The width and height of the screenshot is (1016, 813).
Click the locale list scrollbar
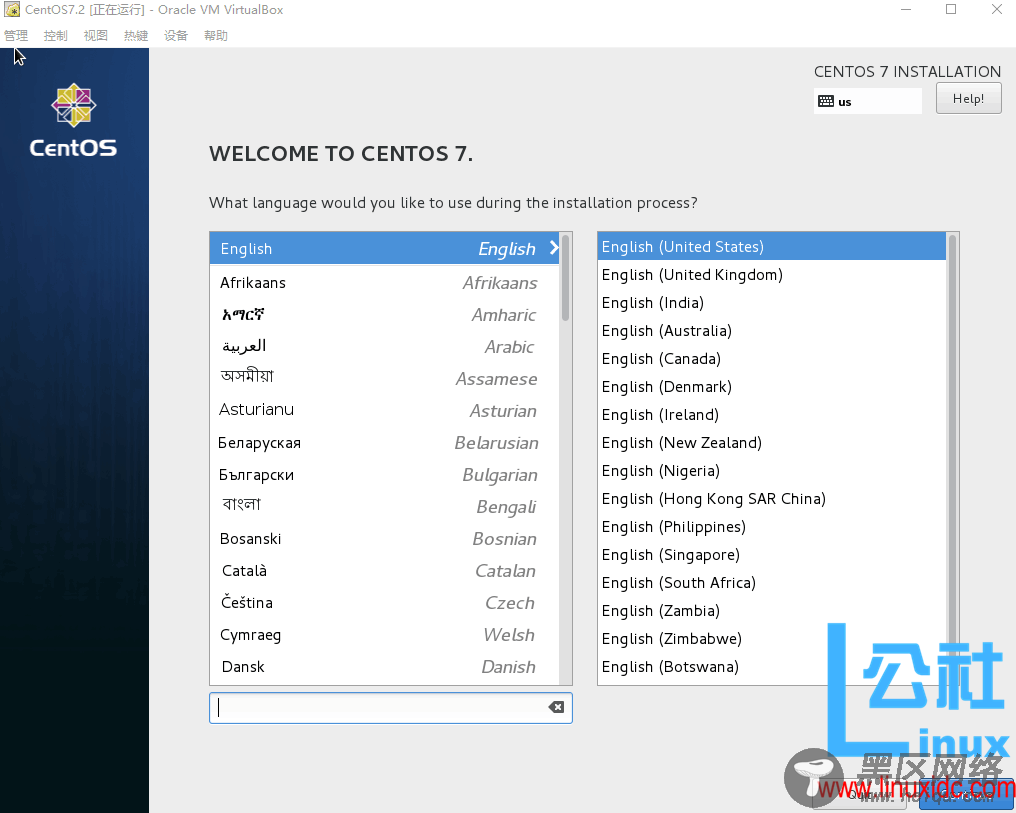click(952, 458)
